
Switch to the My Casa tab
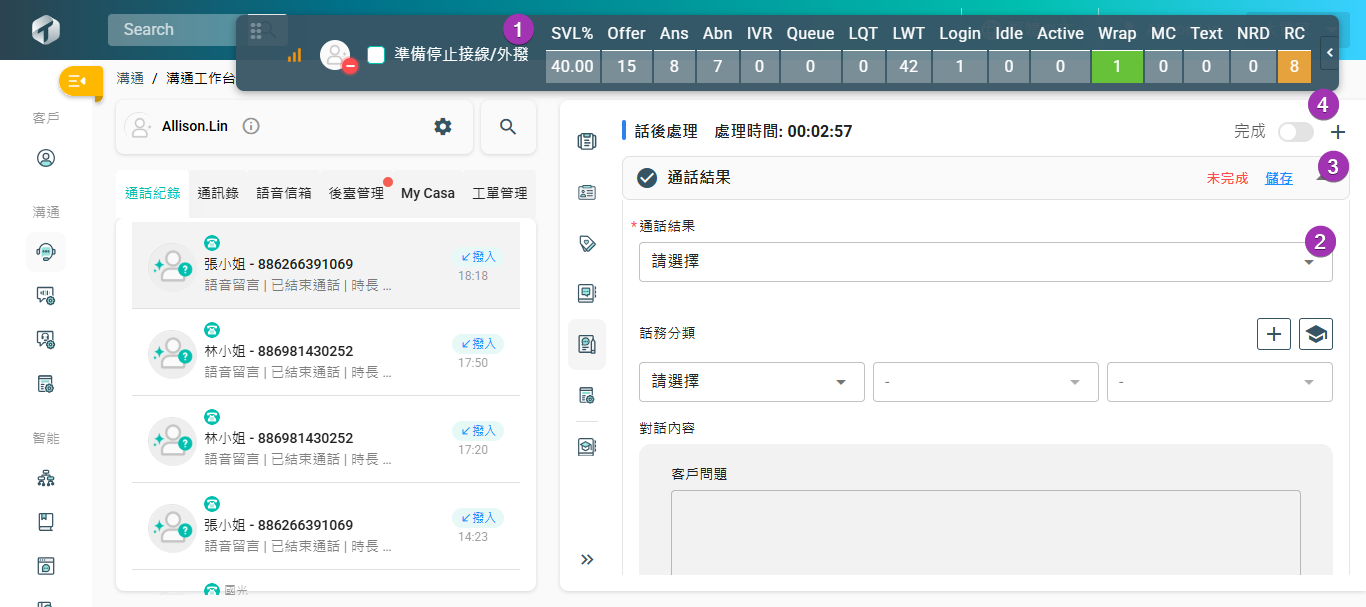click(x=427, y=193)
